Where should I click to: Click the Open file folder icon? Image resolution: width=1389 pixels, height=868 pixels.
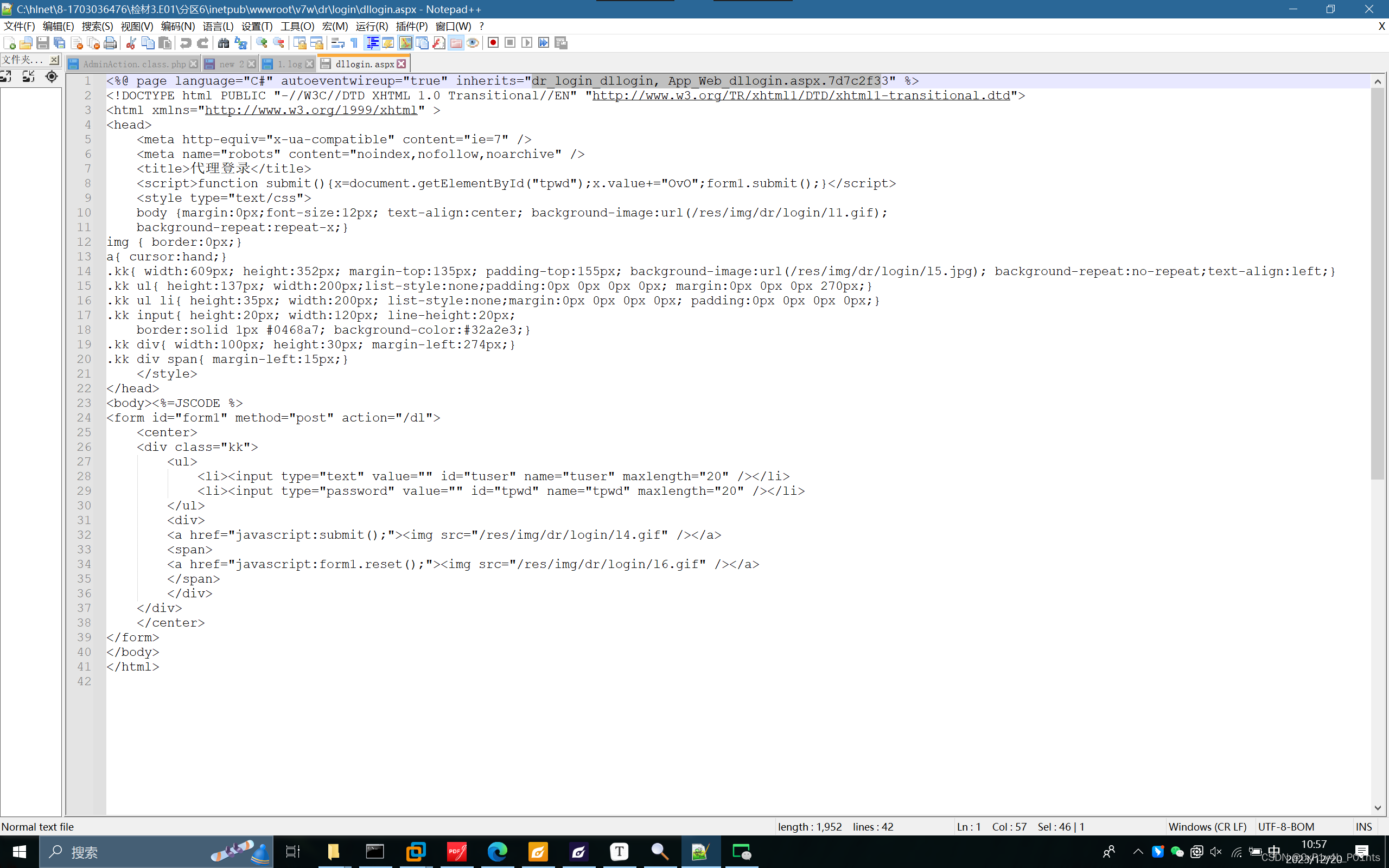point(26,43)
